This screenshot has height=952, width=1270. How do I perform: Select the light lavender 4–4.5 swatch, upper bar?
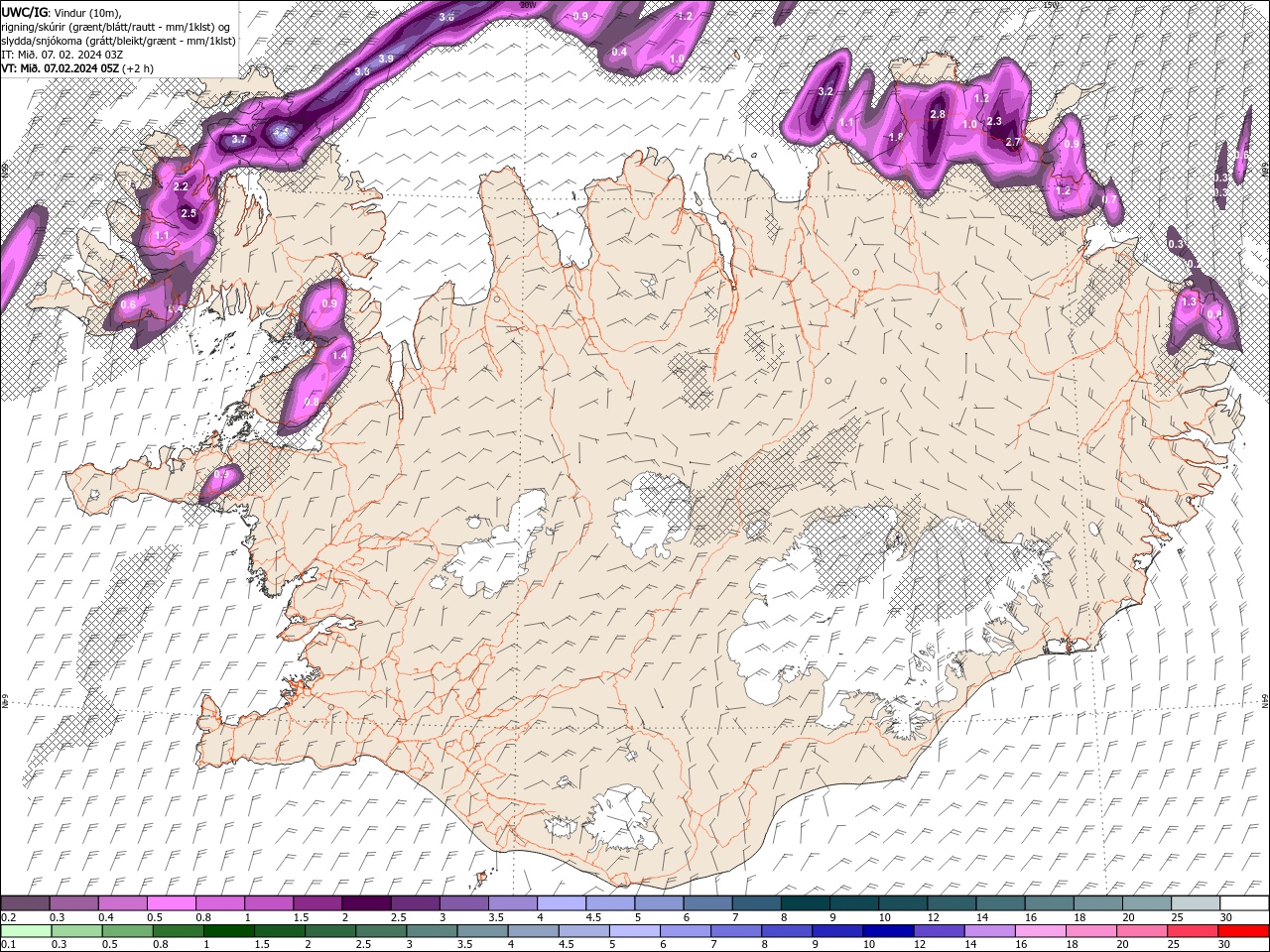pos(563,903)
